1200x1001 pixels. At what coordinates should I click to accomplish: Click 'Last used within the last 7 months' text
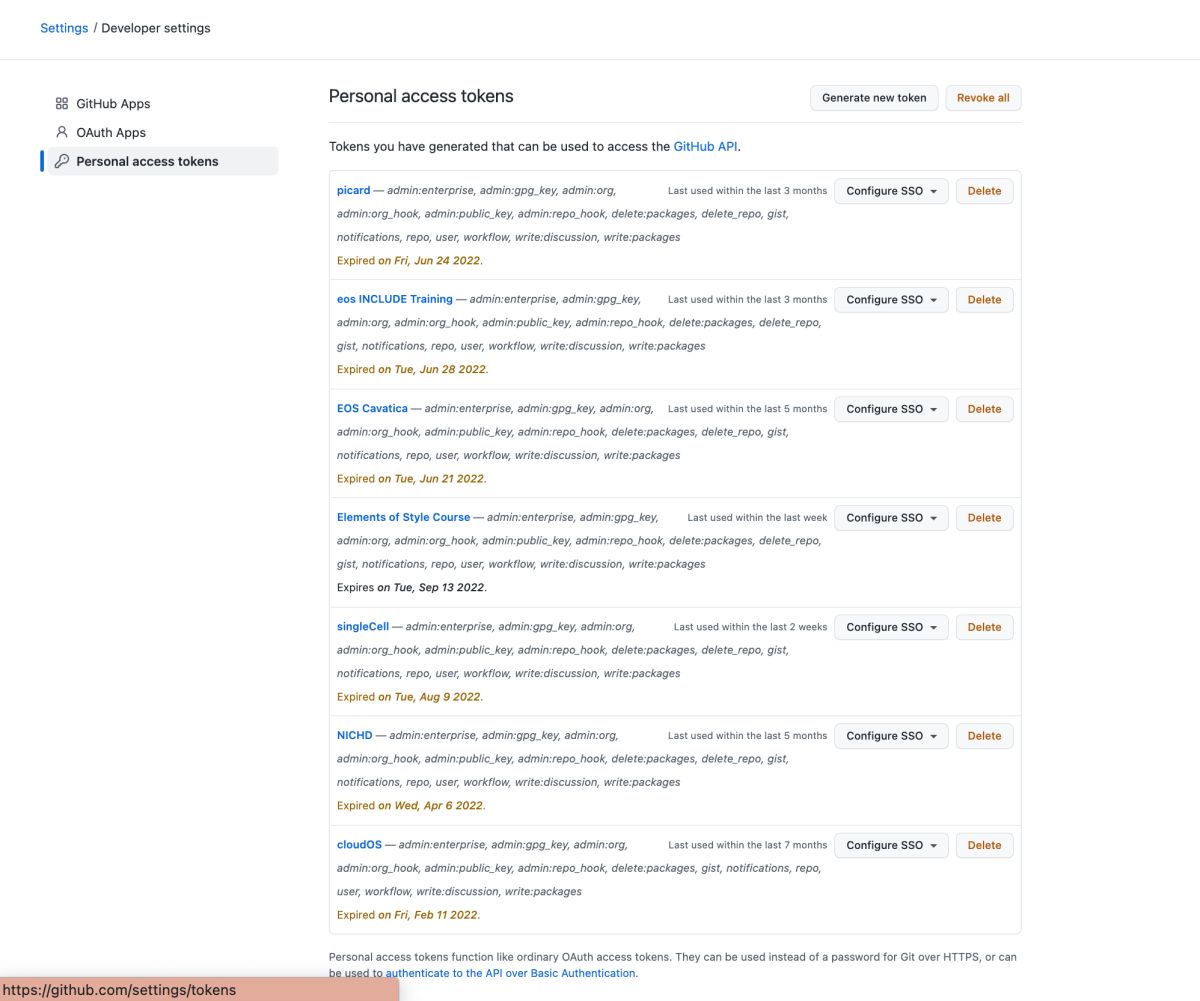point(748,845)
